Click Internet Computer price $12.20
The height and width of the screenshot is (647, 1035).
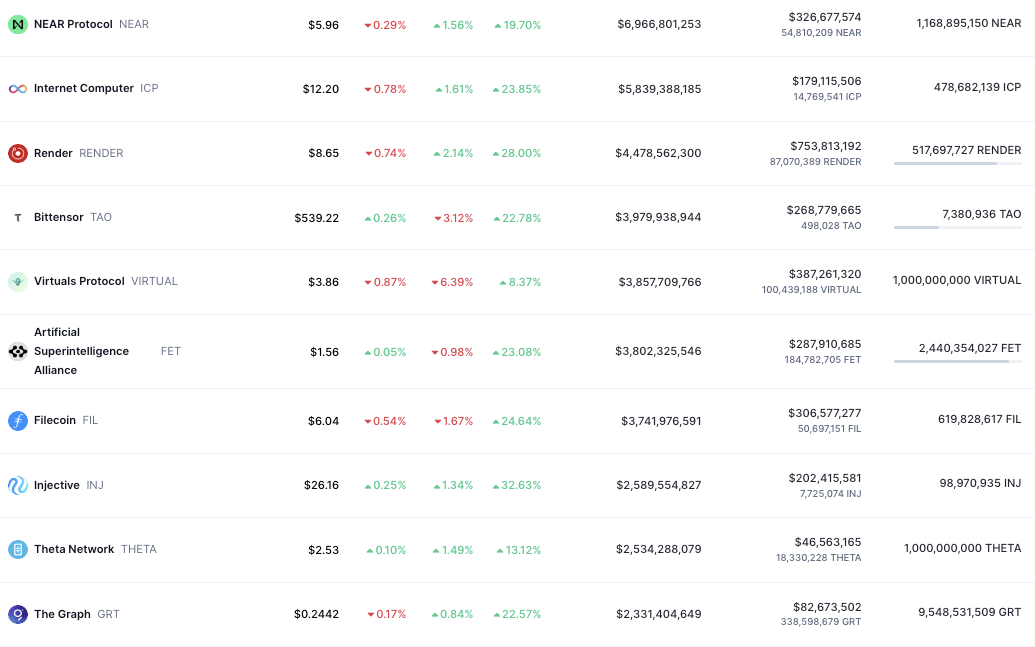pos(321,89)
